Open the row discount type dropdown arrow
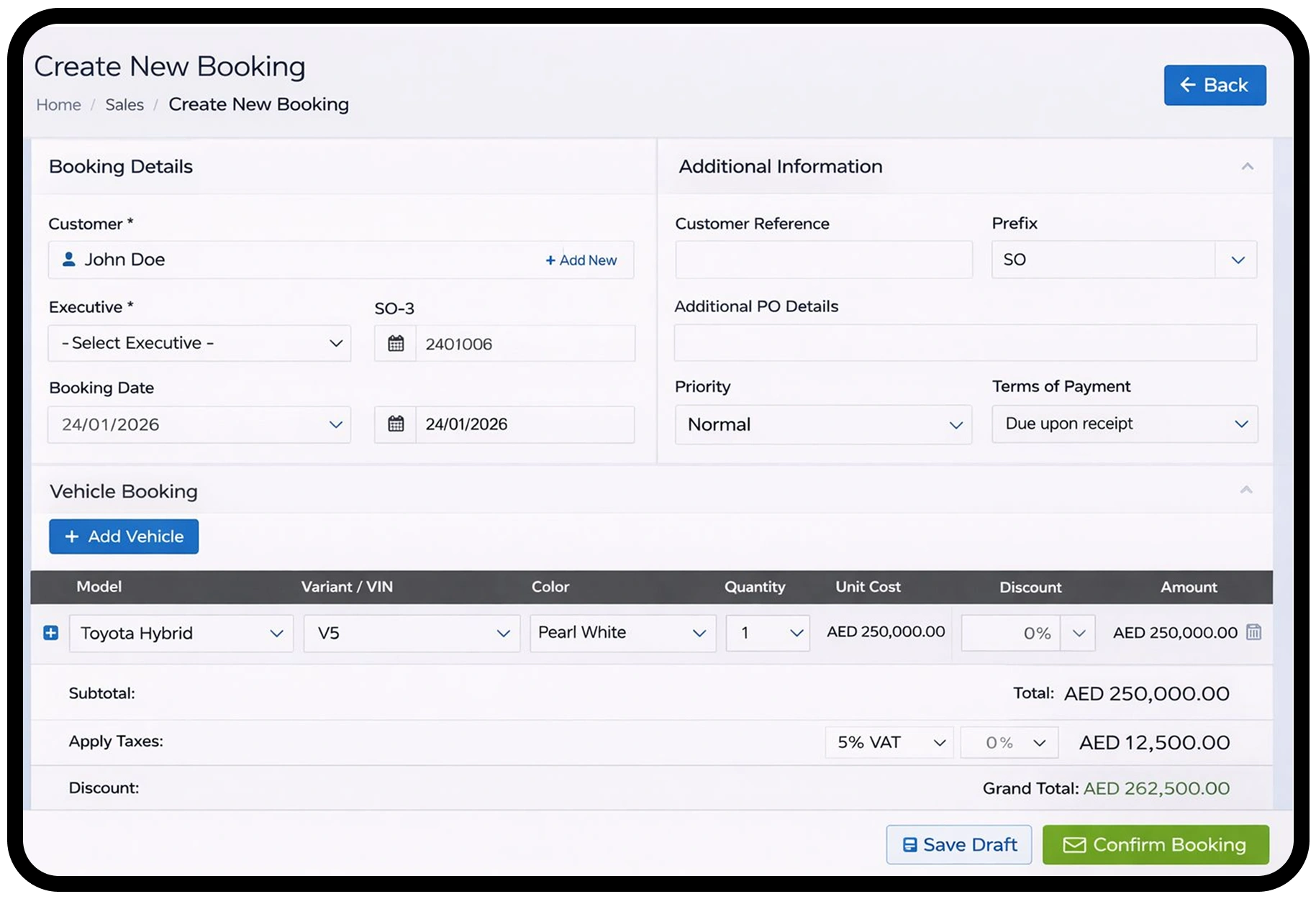 (x=1078, y=633)
